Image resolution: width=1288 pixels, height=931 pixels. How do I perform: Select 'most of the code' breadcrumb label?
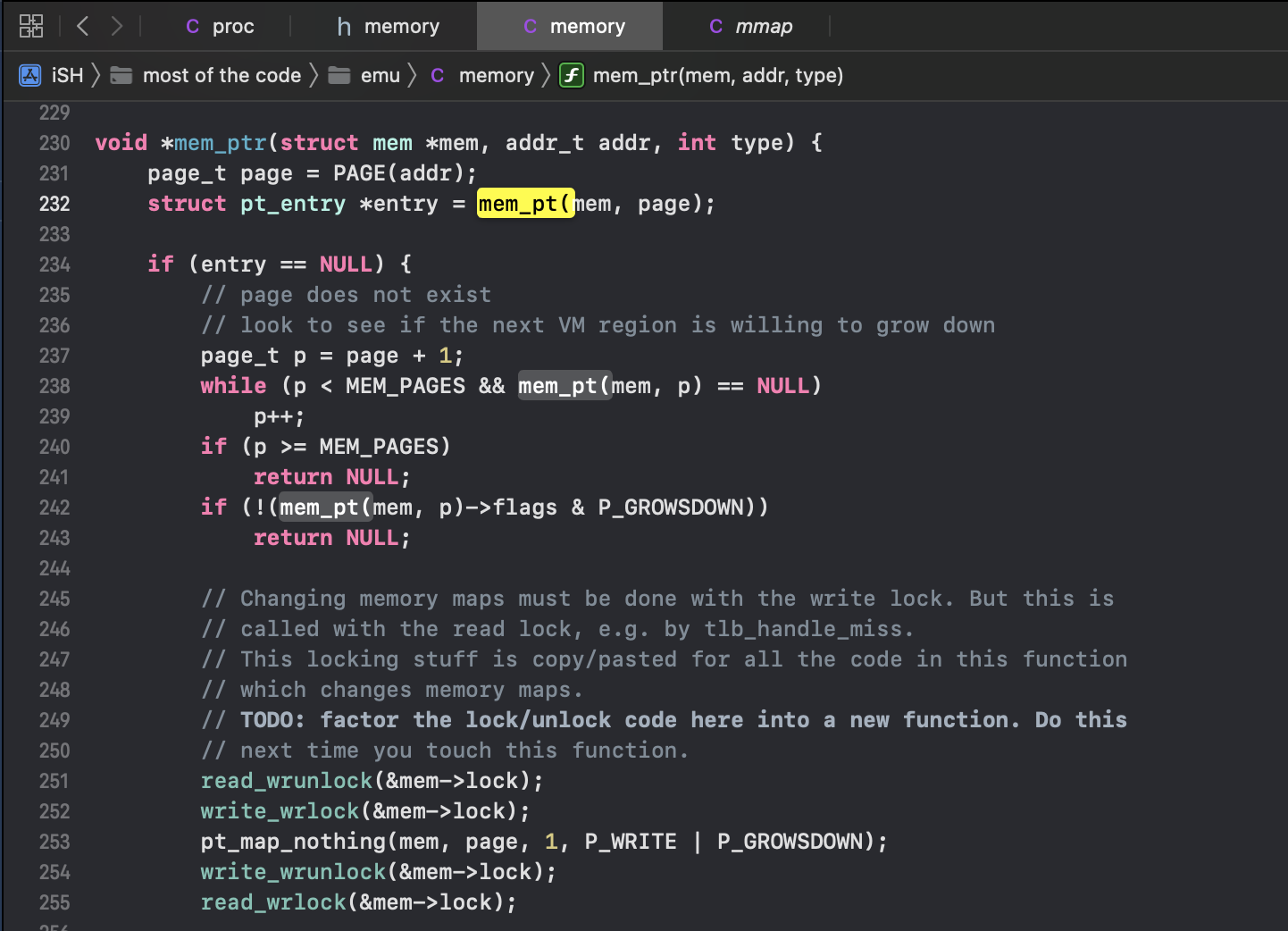click(221, 75)
